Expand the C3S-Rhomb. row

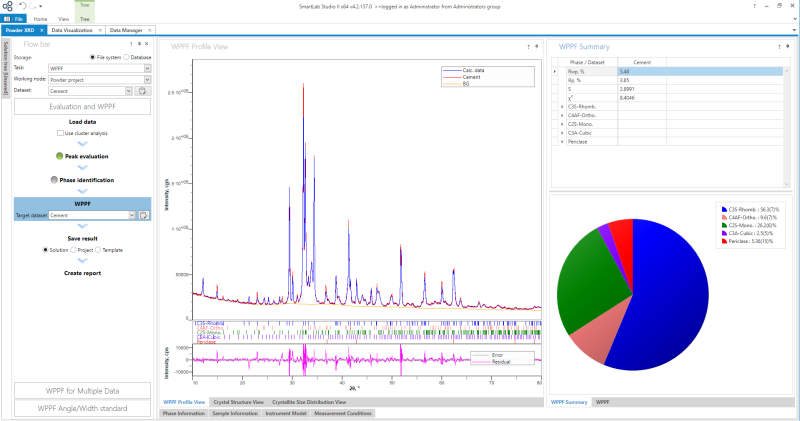point(562,107)
